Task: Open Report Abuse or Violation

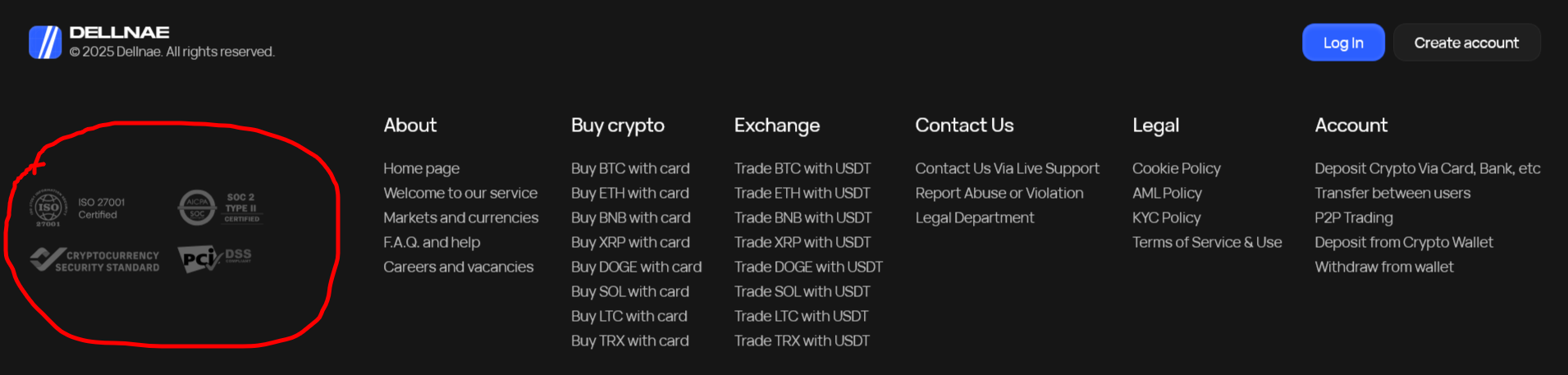Action: pos(999,193)
